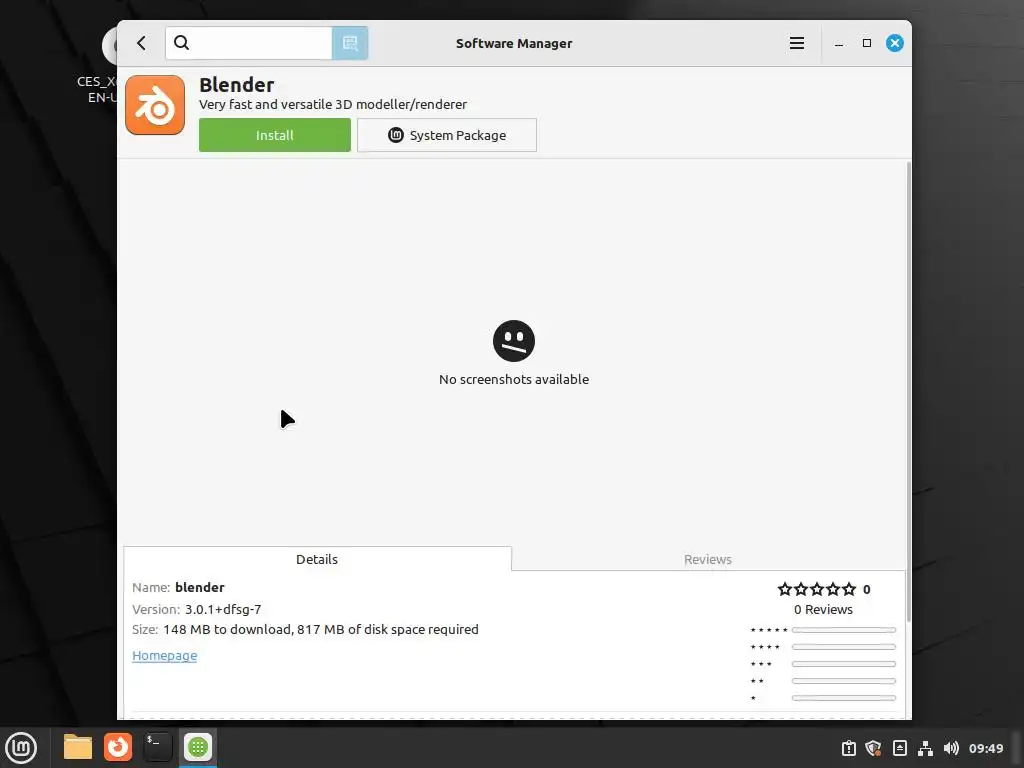Click the 0 Reviews label

coord(824,609)
